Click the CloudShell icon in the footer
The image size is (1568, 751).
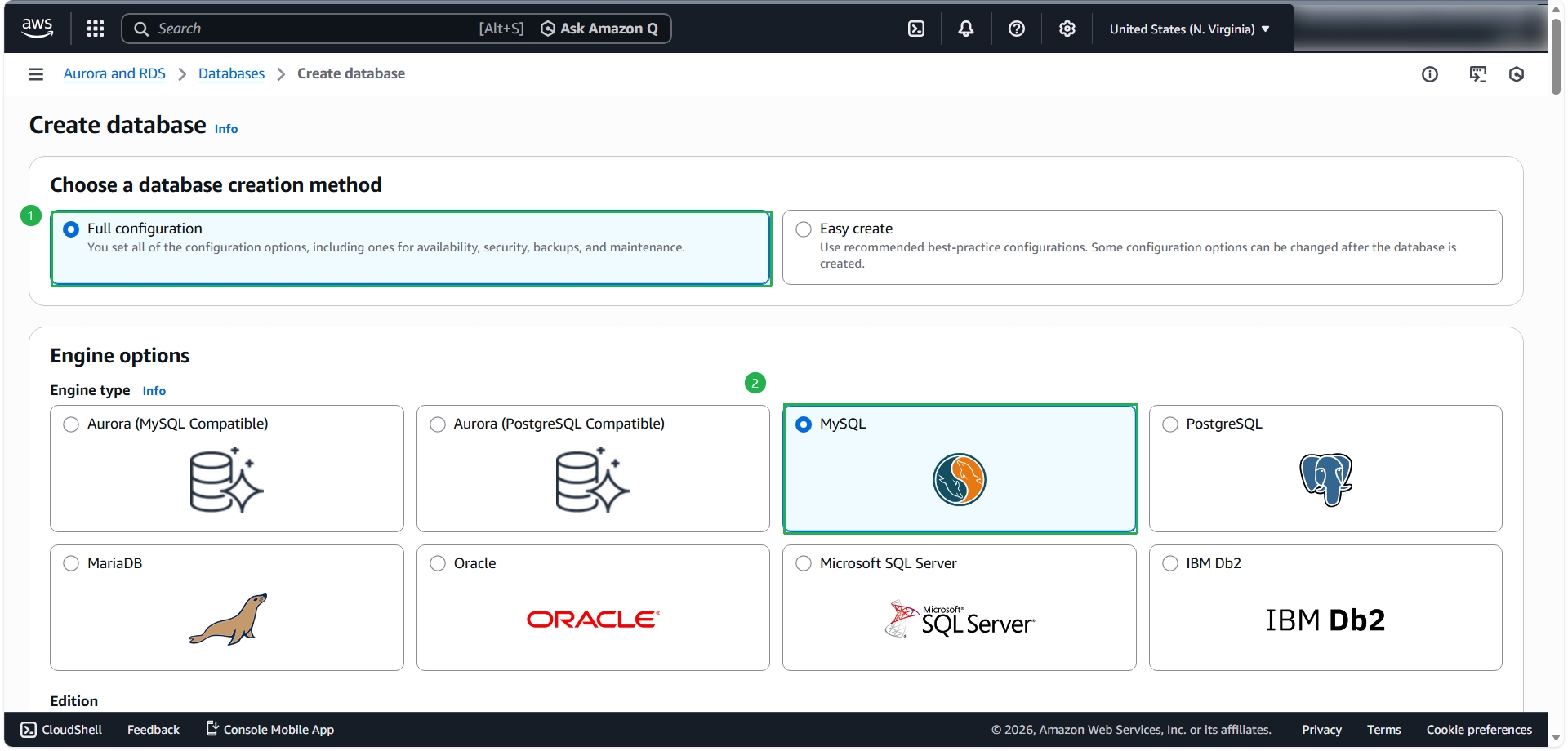pos(29,730)
